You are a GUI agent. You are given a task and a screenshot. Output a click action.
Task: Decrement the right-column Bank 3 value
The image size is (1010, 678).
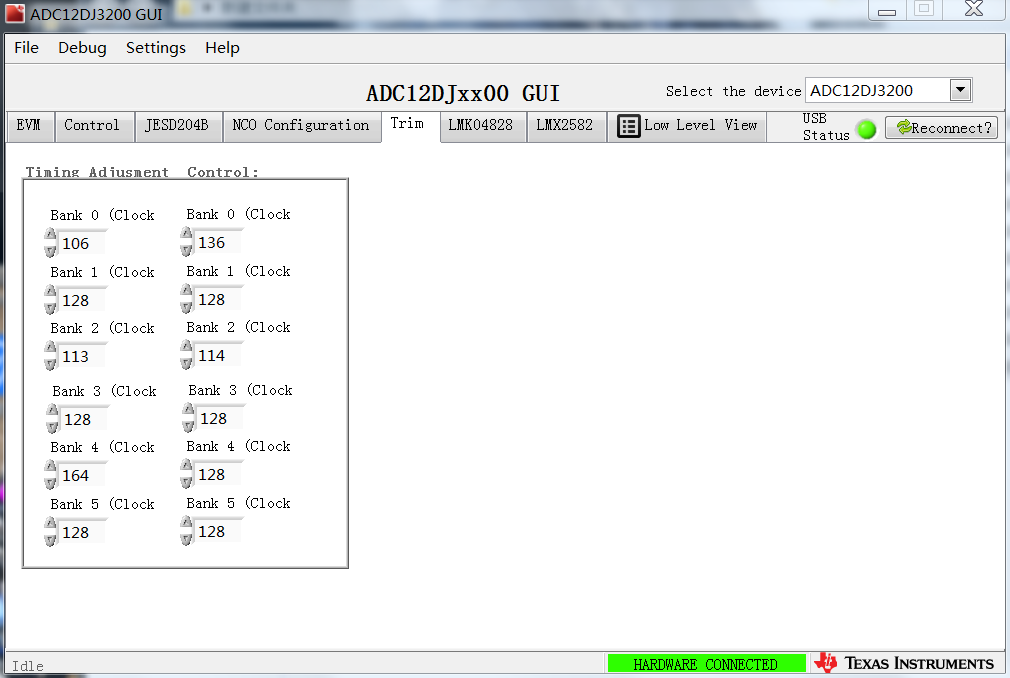pos(188,426)
